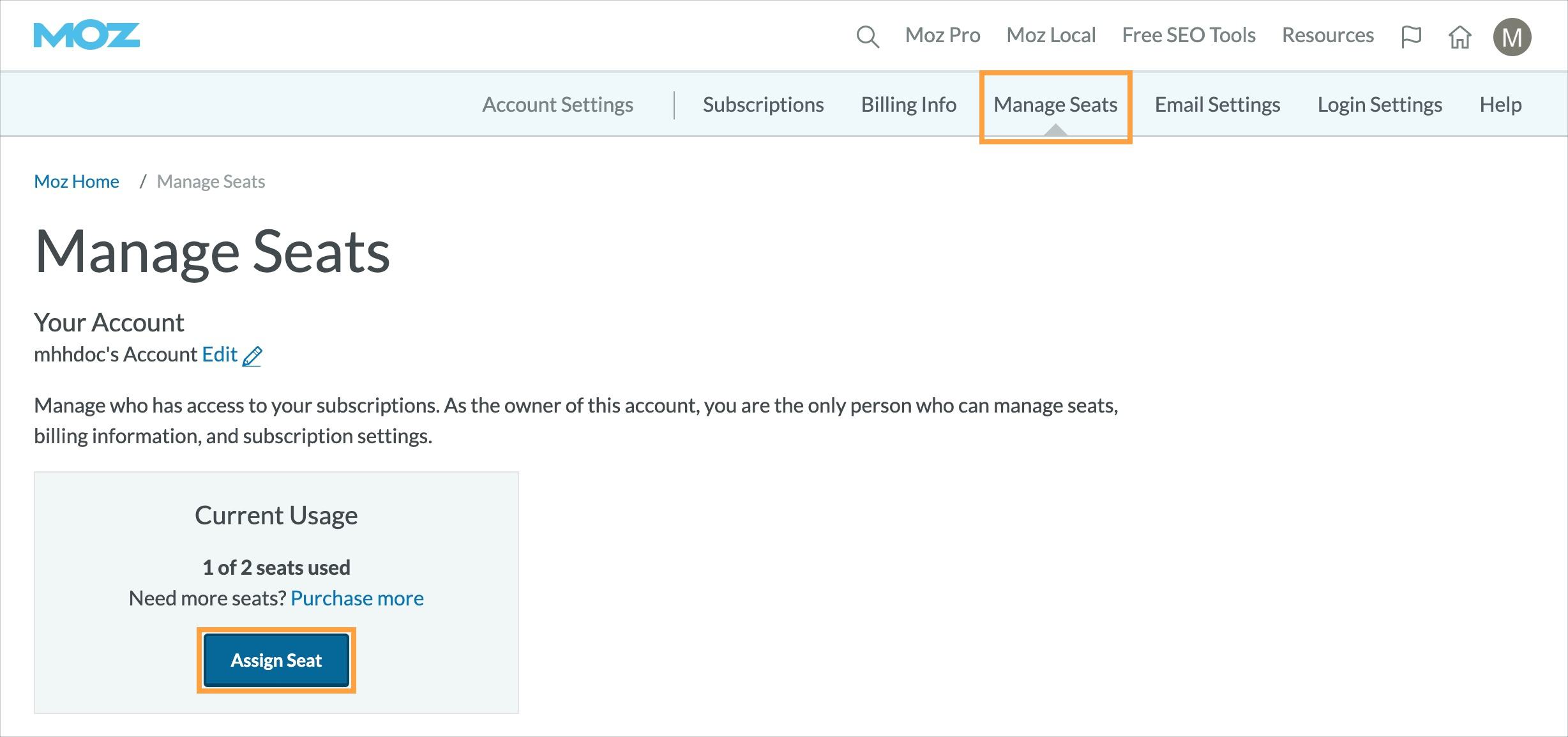Navigate to Moz Home via breadcrumb
The image size is (1568, 737).
click(x=76, y=181)
